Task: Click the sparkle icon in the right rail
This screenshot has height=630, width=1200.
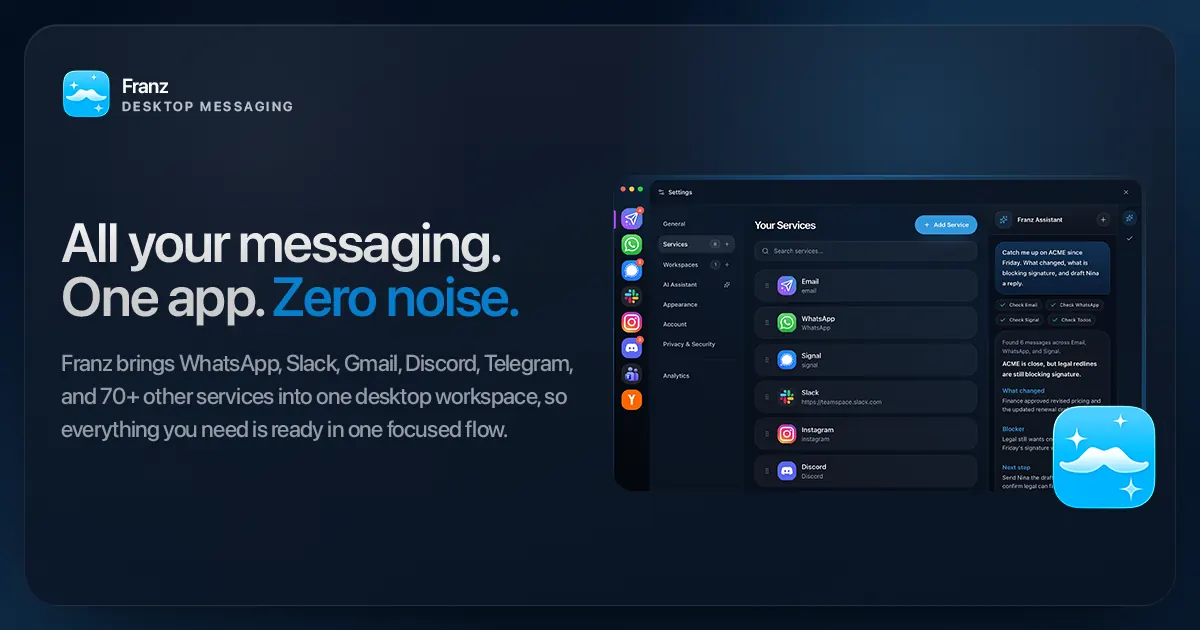Action: 1130,218
